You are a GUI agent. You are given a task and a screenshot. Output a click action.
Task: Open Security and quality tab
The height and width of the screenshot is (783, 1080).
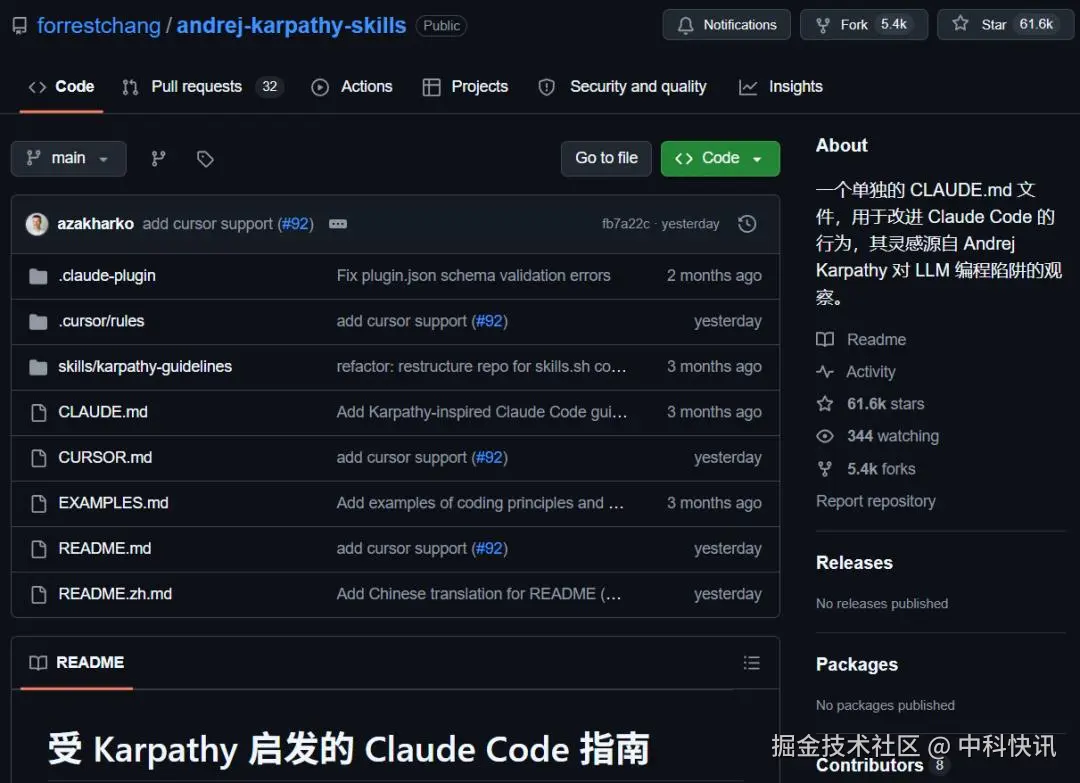coord(623,87)
